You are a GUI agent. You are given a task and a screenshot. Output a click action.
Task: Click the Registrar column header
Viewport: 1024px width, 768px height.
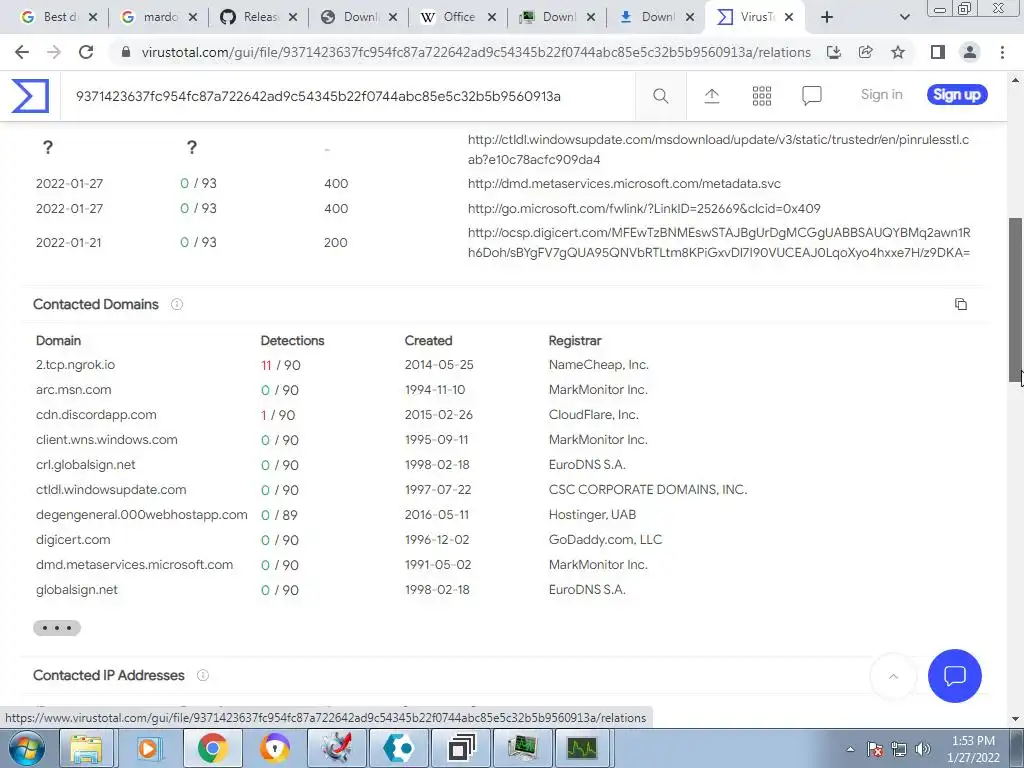(575, 340)
